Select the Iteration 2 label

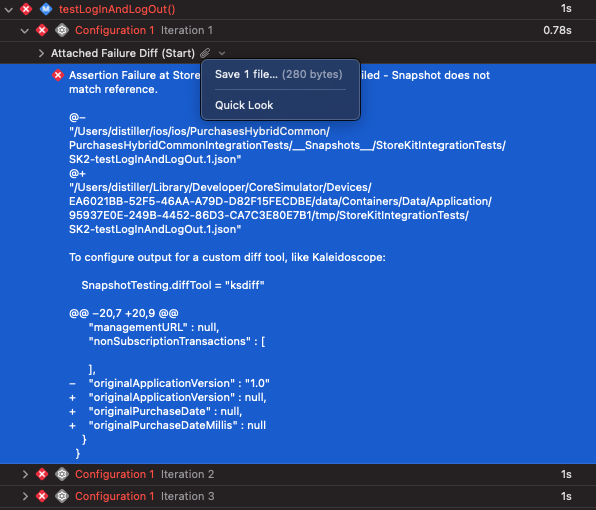click(x=187, y=474)
